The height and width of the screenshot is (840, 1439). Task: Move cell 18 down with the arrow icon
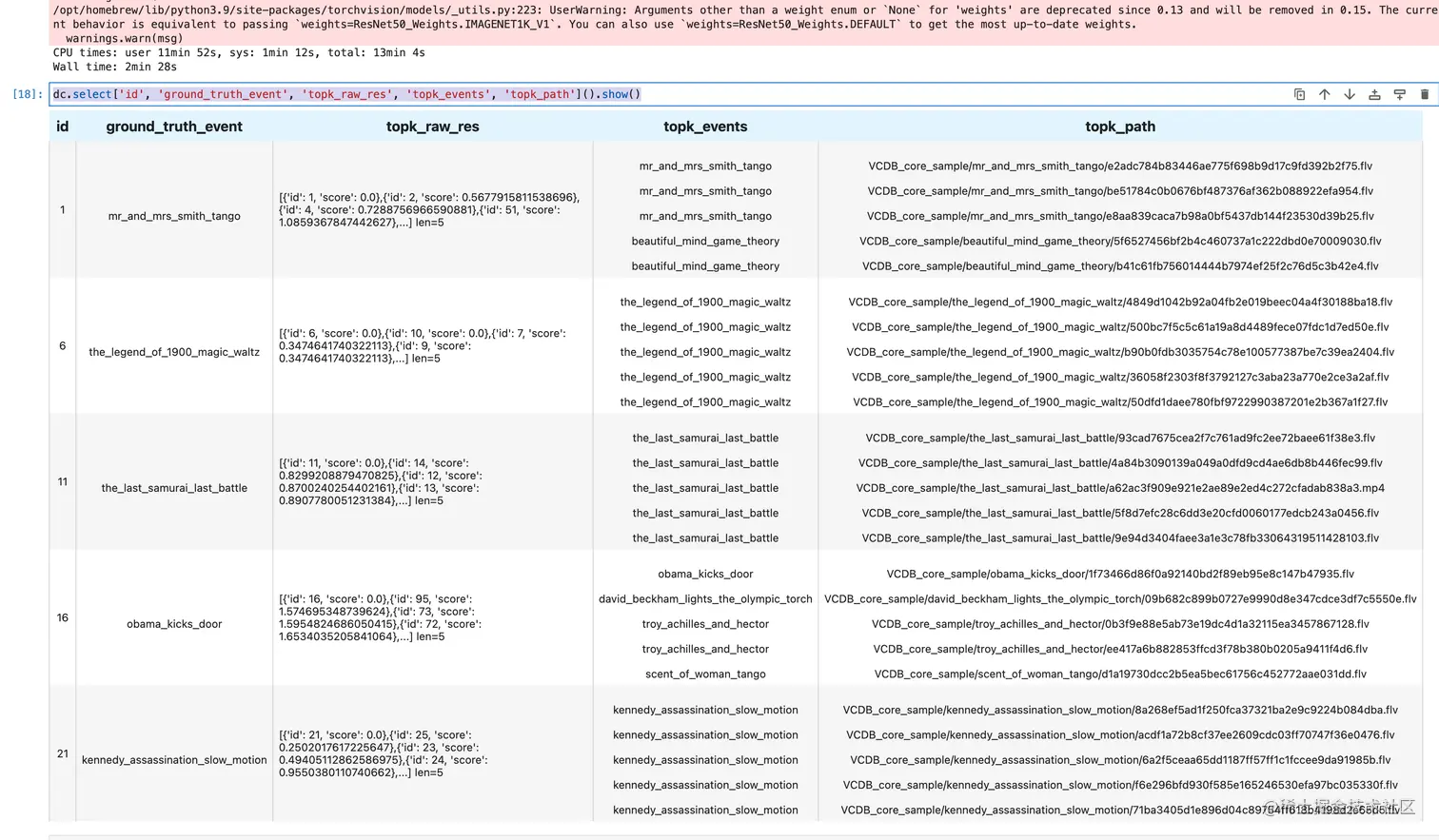[x=1350, y=94]
